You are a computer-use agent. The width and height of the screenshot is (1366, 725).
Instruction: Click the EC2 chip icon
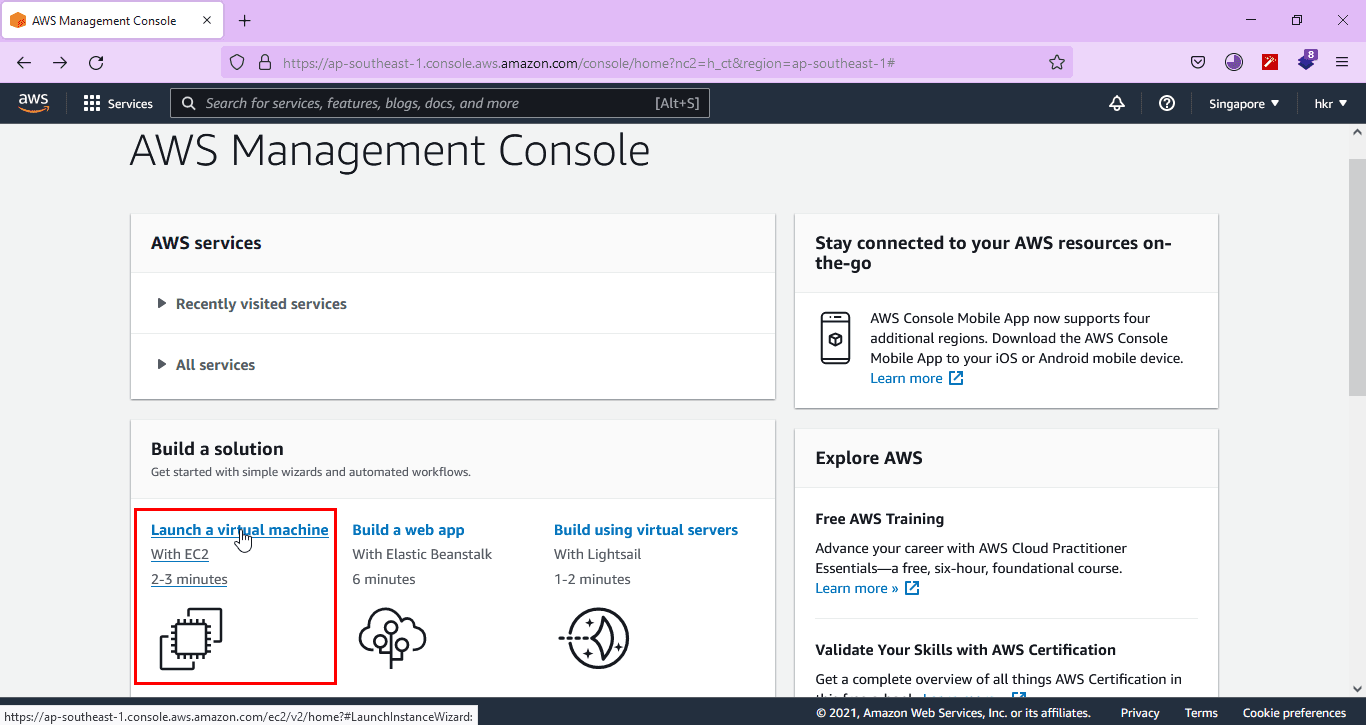(x=191, y=639)
